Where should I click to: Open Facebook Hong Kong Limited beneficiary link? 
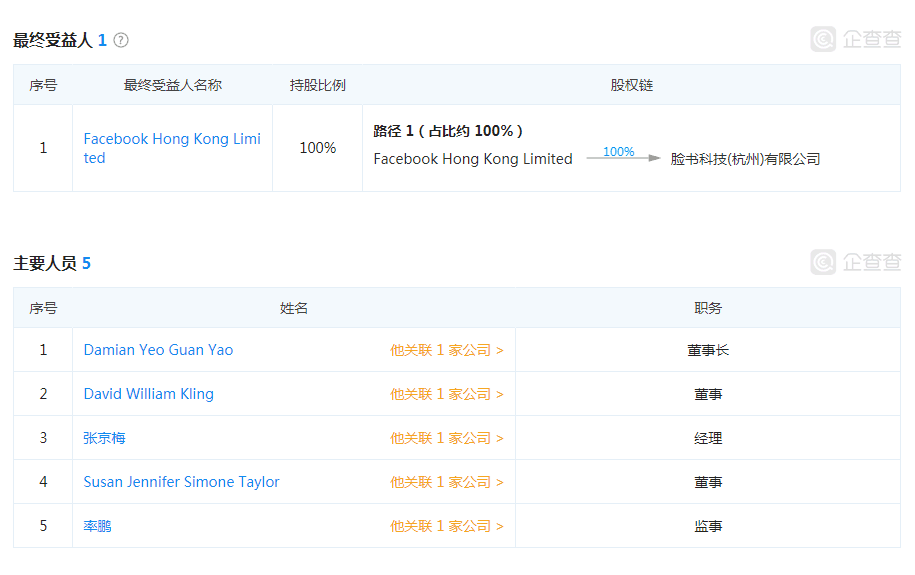[172, 148]
